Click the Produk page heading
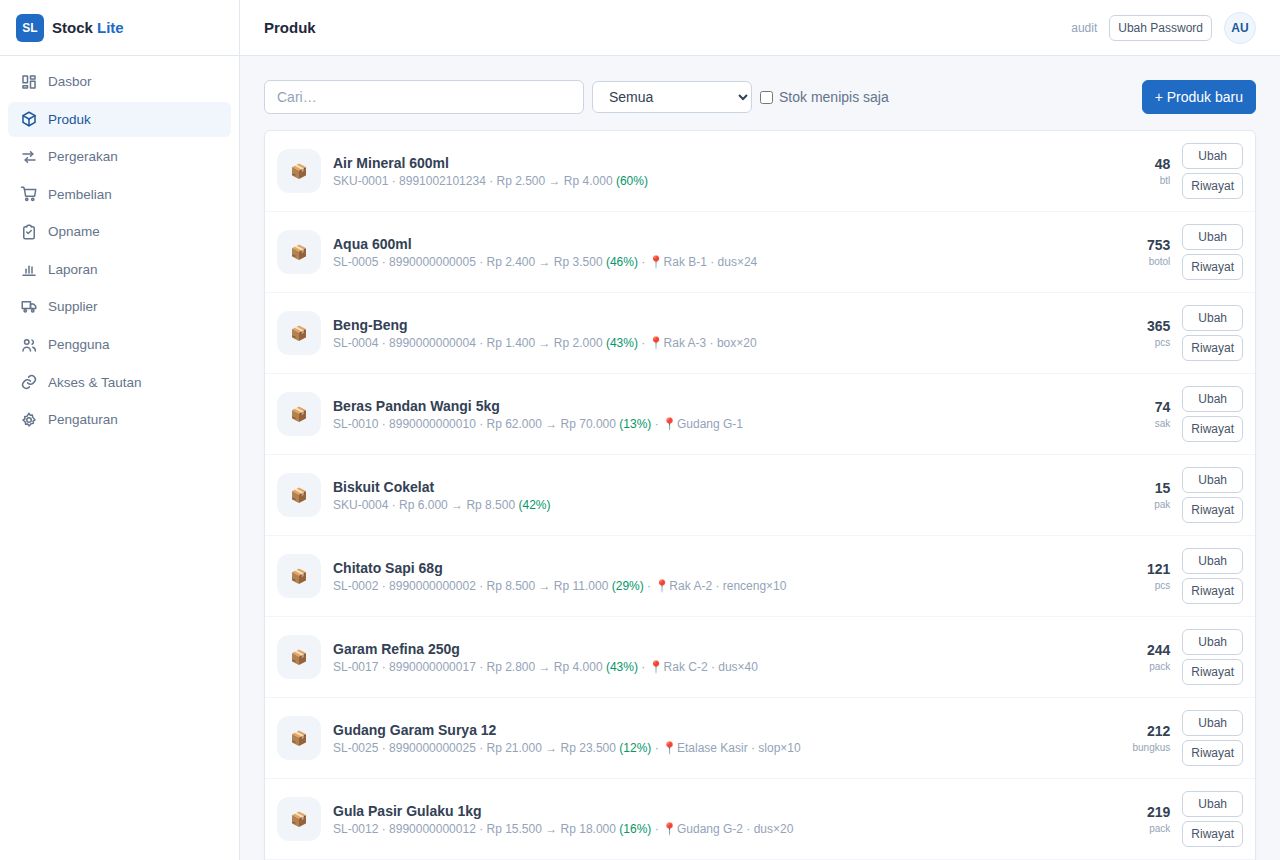Image resolution: width=1280 pixels, height=860 pixels. (x=290, y=28)
